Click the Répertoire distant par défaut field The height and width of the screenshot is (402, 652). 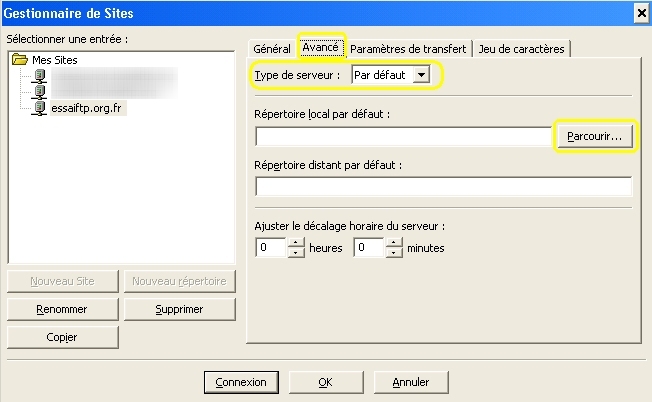pos(444,186)
